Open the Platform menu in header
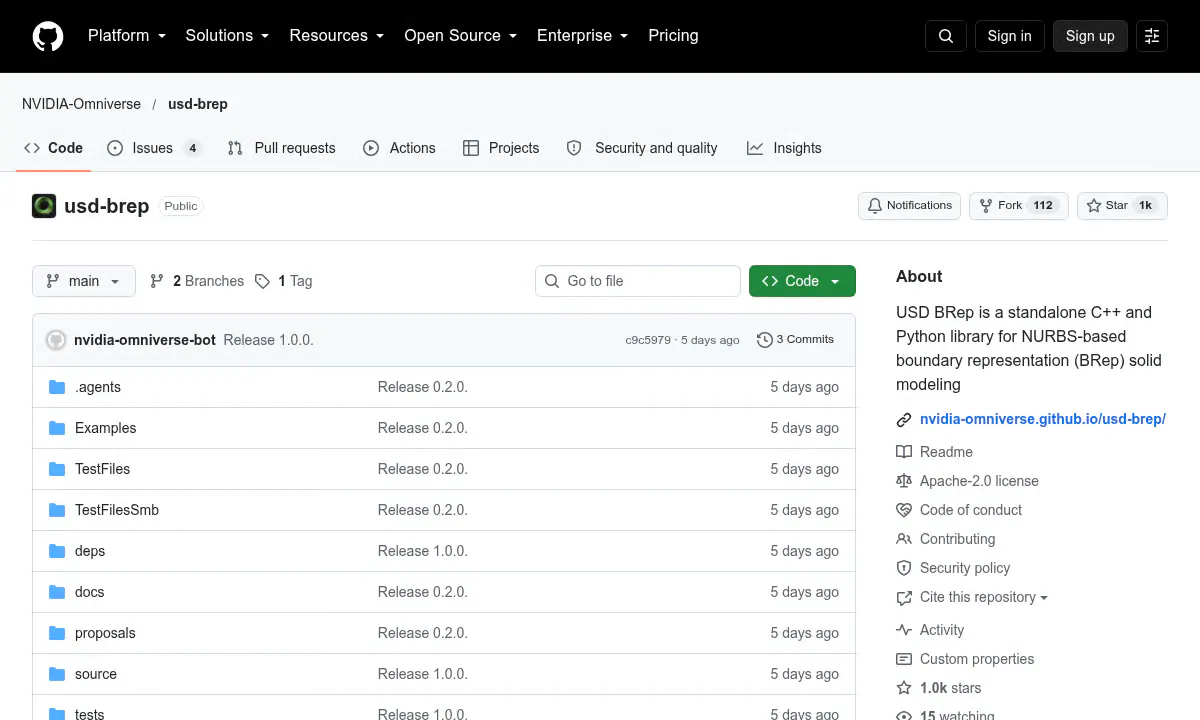Viewport: 1200px width, 720px height. click(x=127, y=36)
